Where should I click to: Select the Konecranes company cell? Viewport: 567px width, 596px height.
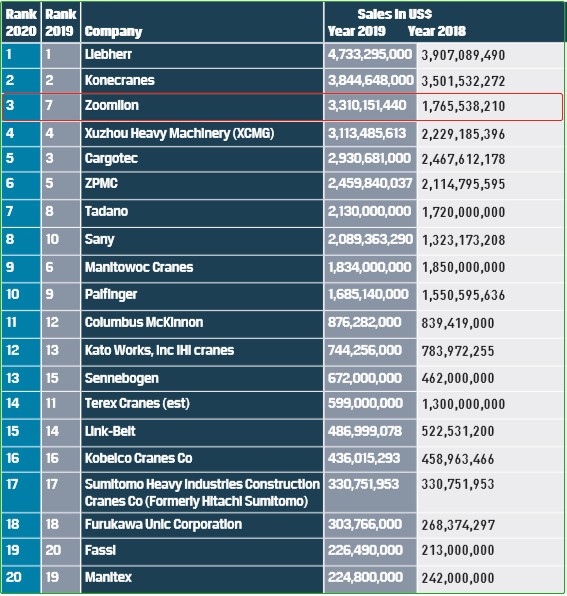tap(202, 81)
